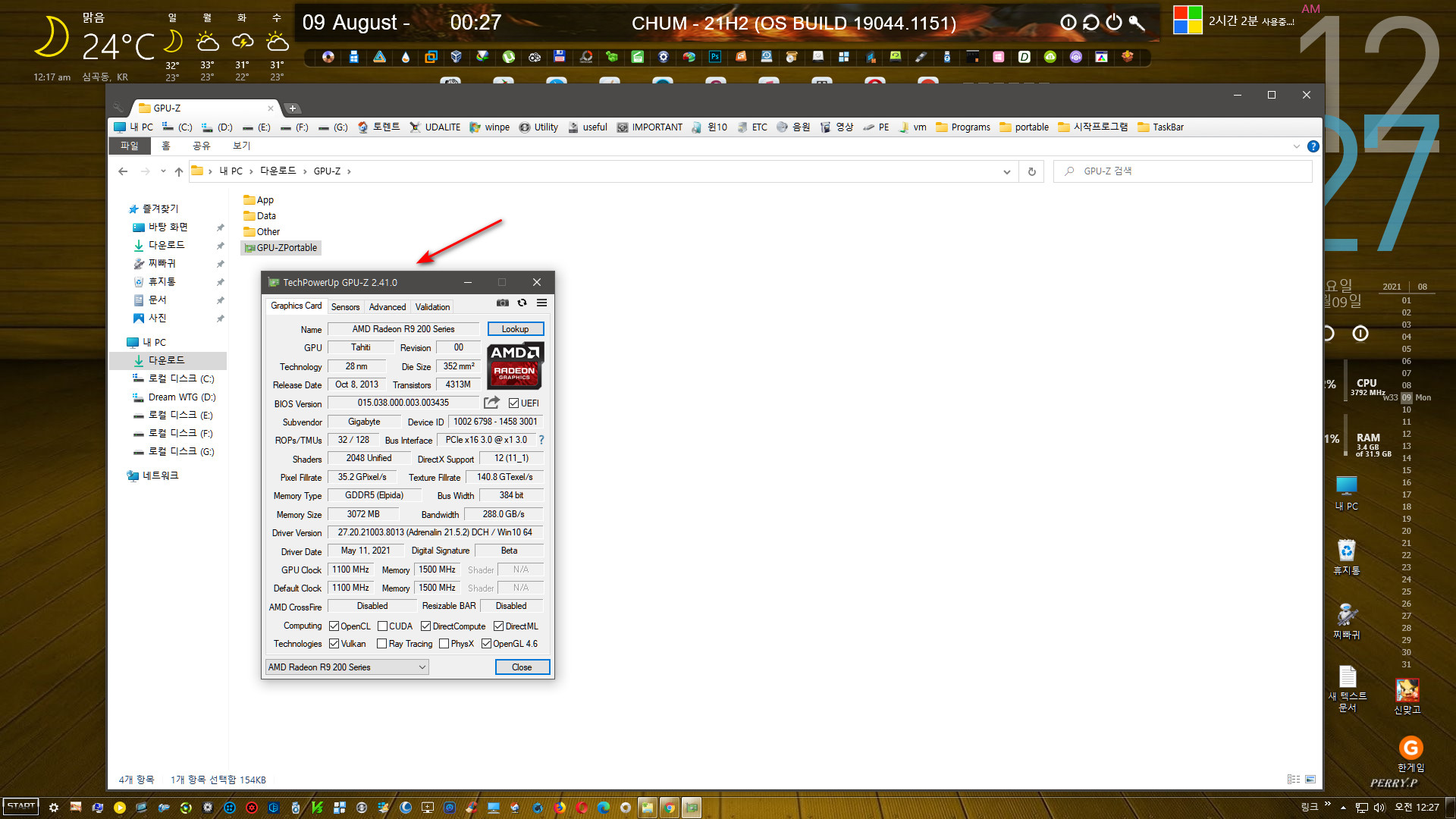Click the floppy disk icon in top dock
The image size is (1456, 819).
(x=560, y=57)
